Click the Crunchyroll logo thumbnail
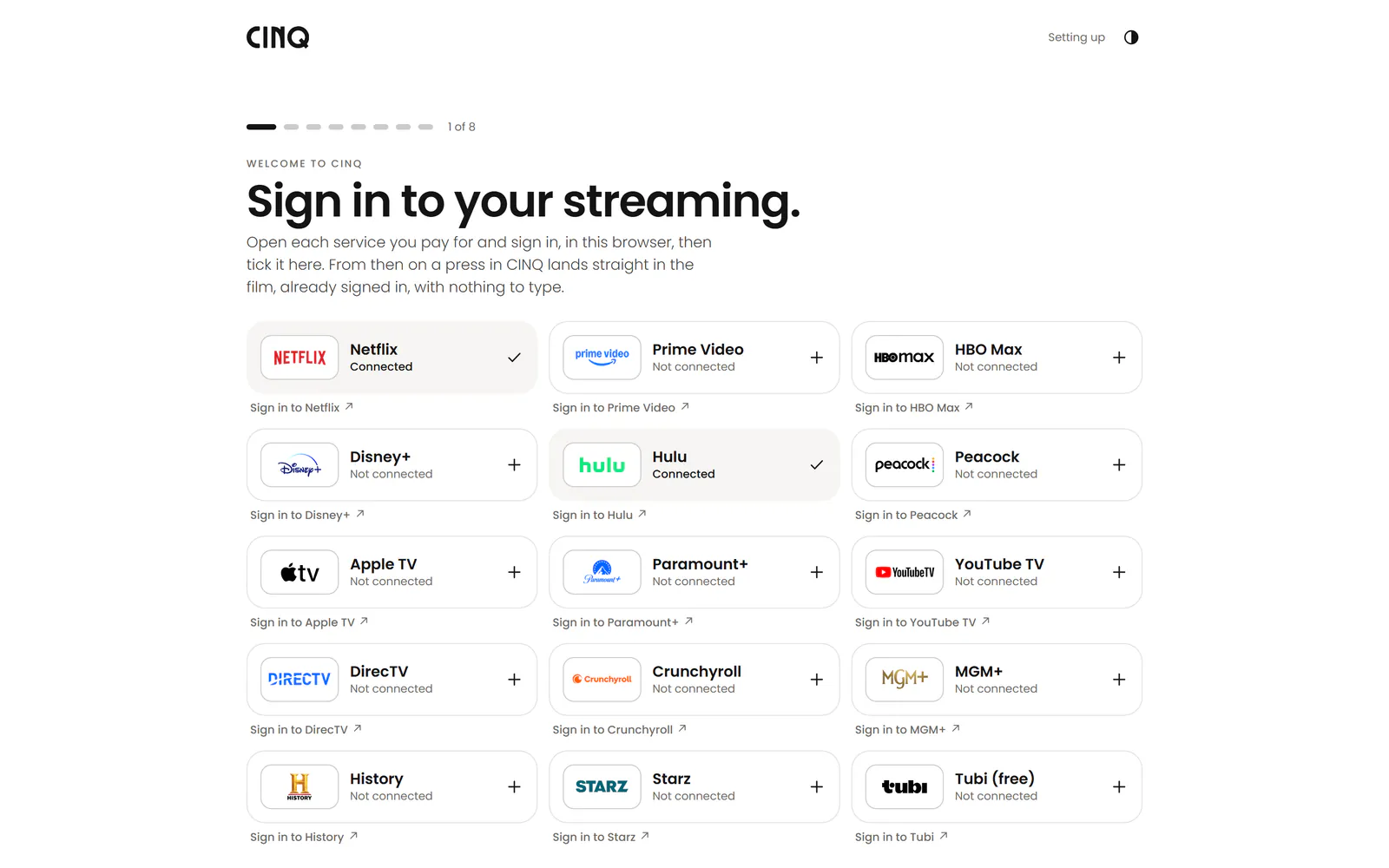Screen dimensions: 1389x868 pos(602,680)
